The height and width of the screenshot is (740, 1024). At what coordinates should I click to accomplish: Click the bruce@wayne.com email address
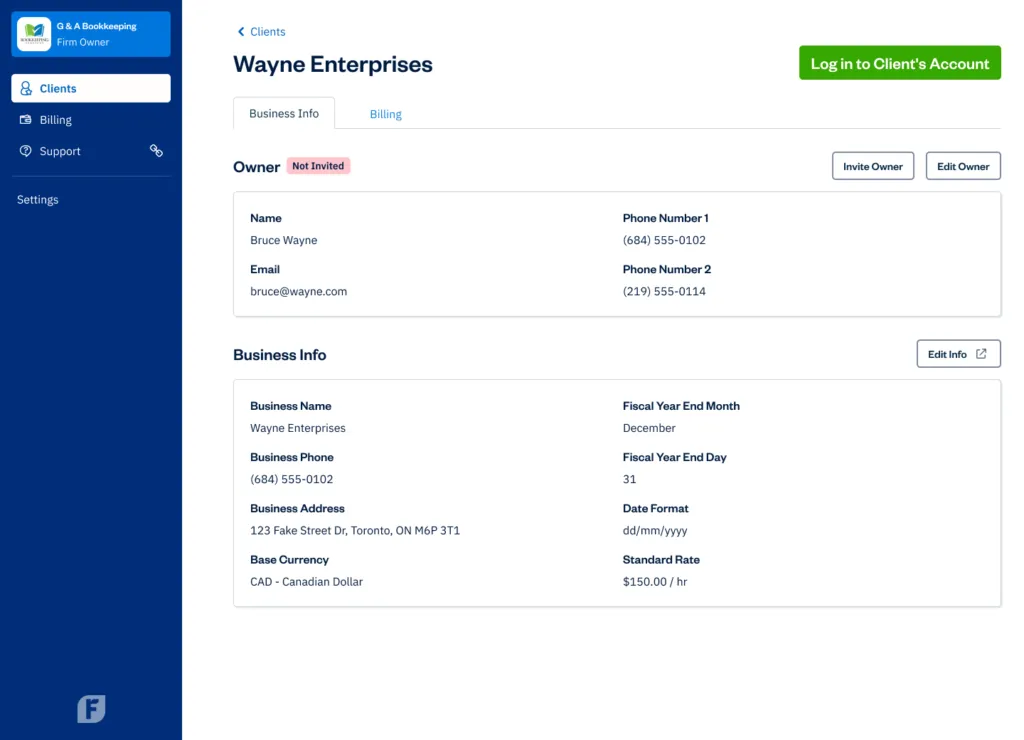pyautogui.click(x=298, y=291)
